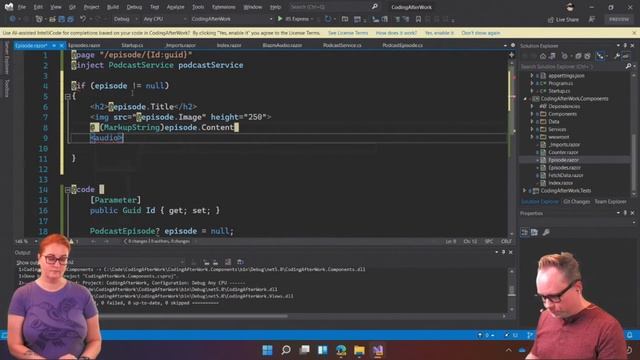Click Property Pages wrench in Properties panel
This screenshot has height=360, width=640.
(546, 232)
